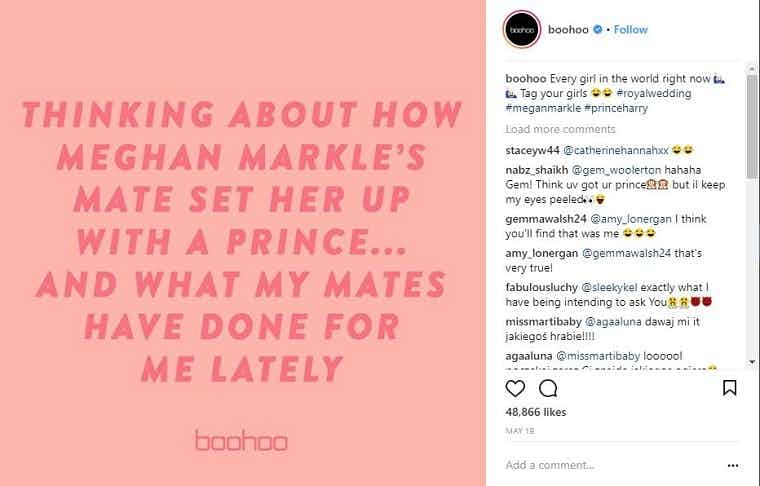This screenshot has height=486, width=760.
Task: Load more comments on the post
Action: pos(560,130)
